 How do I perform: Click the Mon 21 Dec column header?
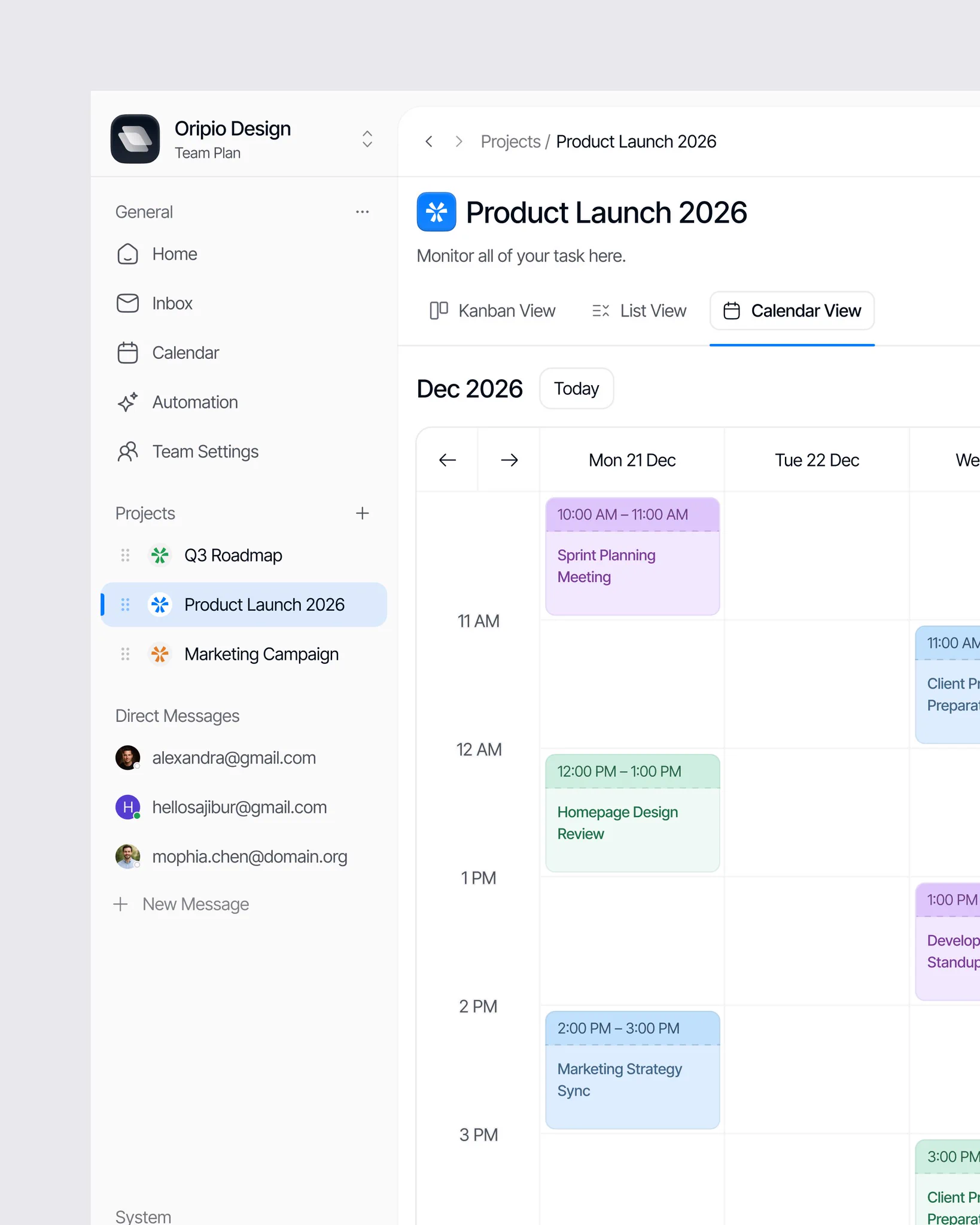point(632,460)
